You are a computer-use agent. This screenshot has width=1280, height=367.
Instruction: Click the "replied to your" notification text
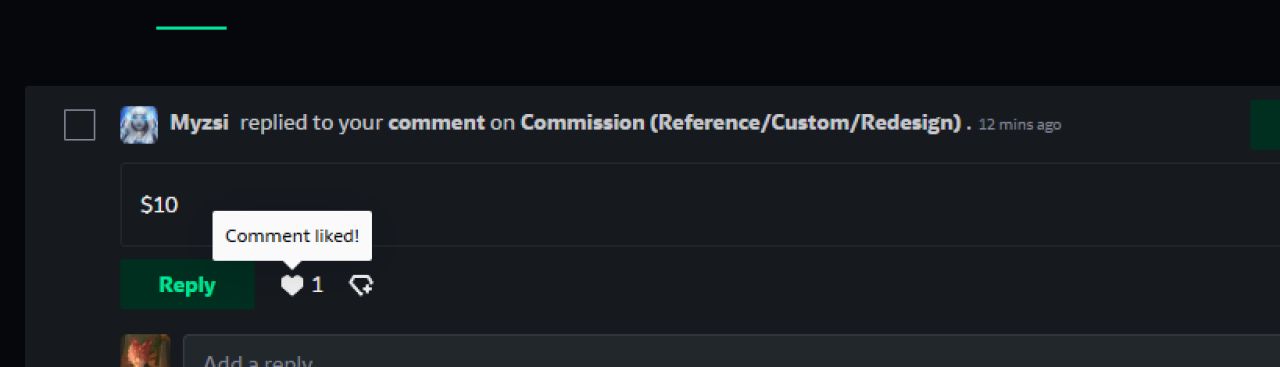pos(311,123)
